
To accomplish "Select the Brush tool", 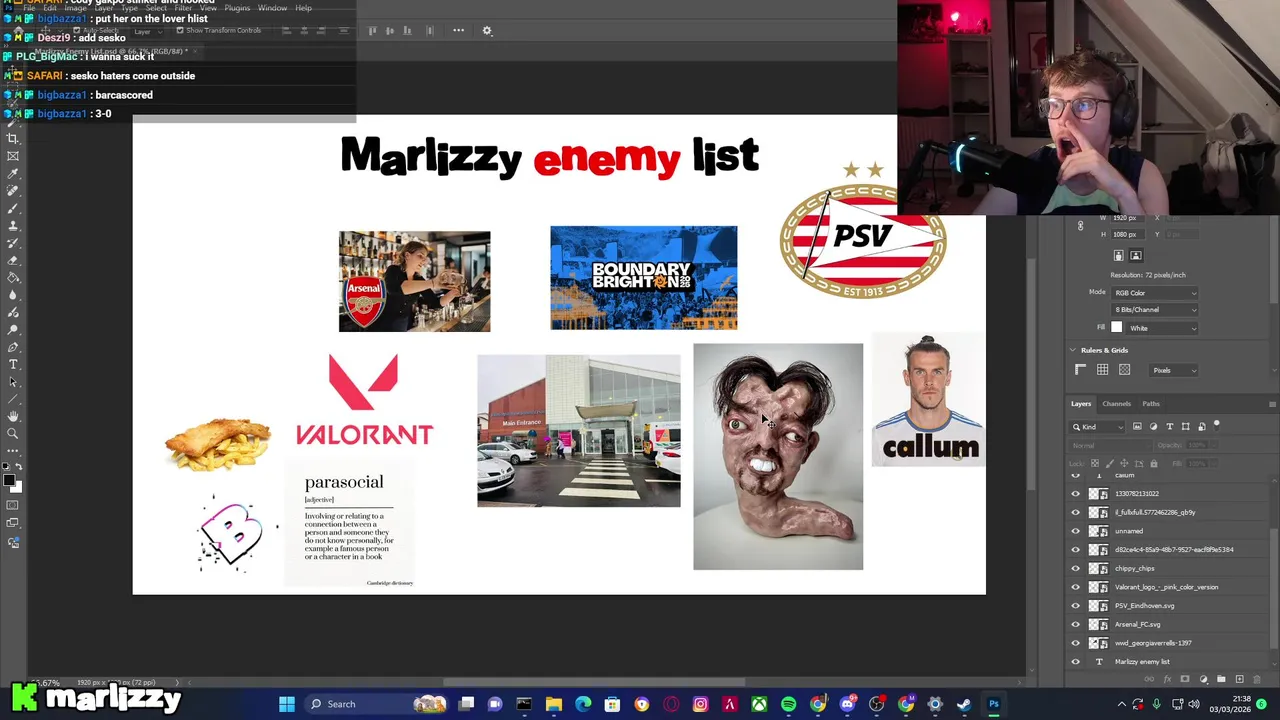I will [x=13, y=208].
